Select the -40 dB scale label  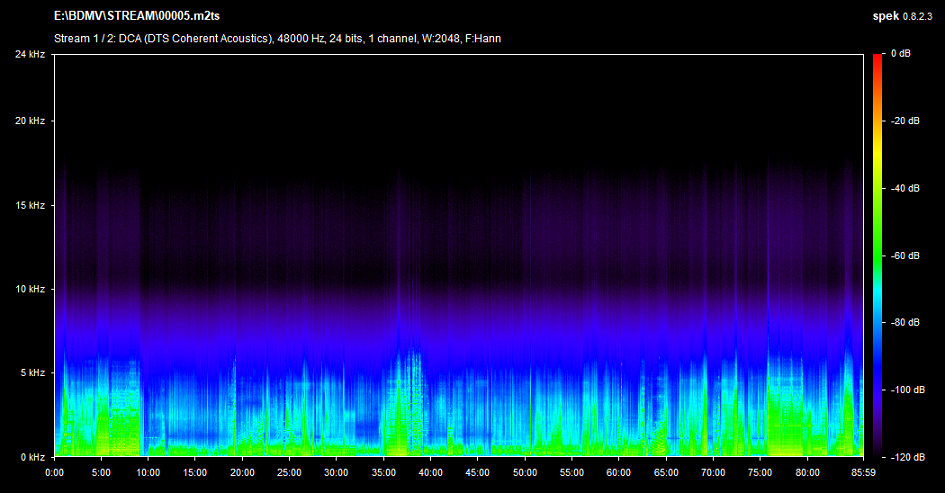905,188
